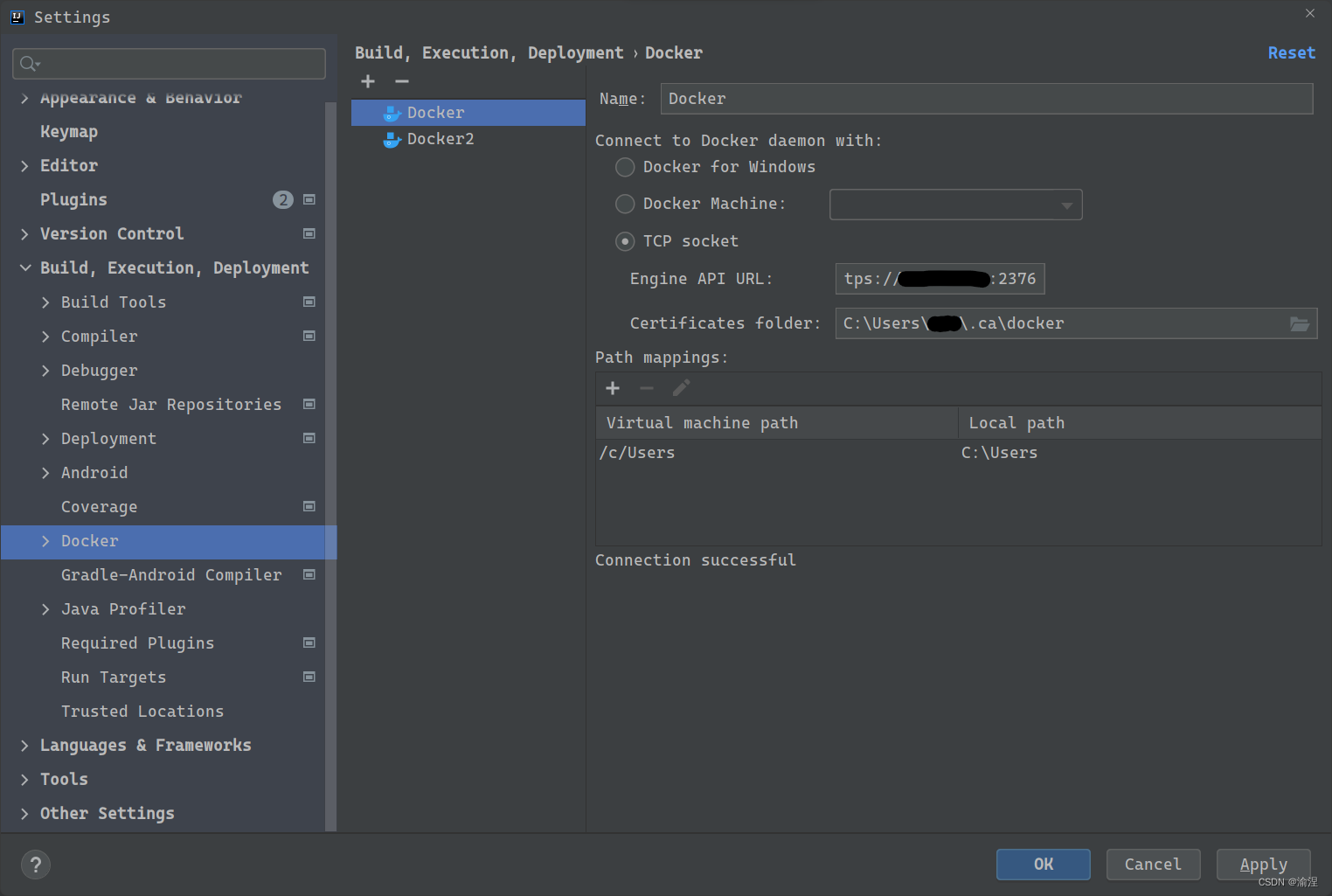Click project-level icon beside Coverage
Image resolution: width=1332 pixels, height=896 pixels.
tap(309, 507)
